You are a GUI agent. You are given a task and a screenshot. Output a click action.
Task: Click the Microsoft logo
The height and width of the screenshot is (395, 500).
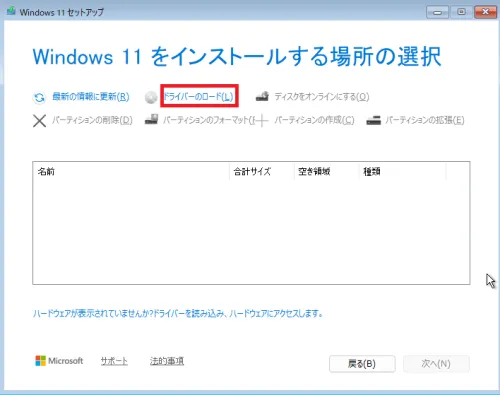click(x=59, y=361)
